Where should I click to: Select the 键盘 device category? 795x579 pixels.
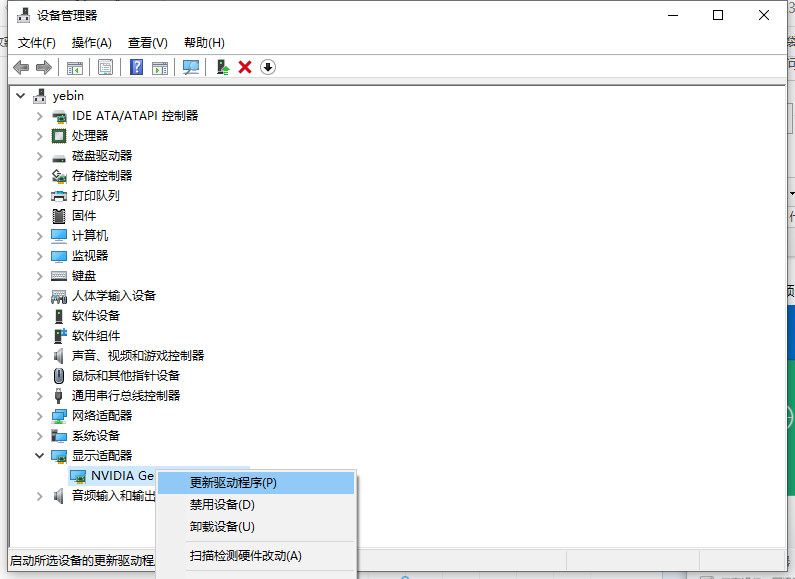click(x=84, y=276)
